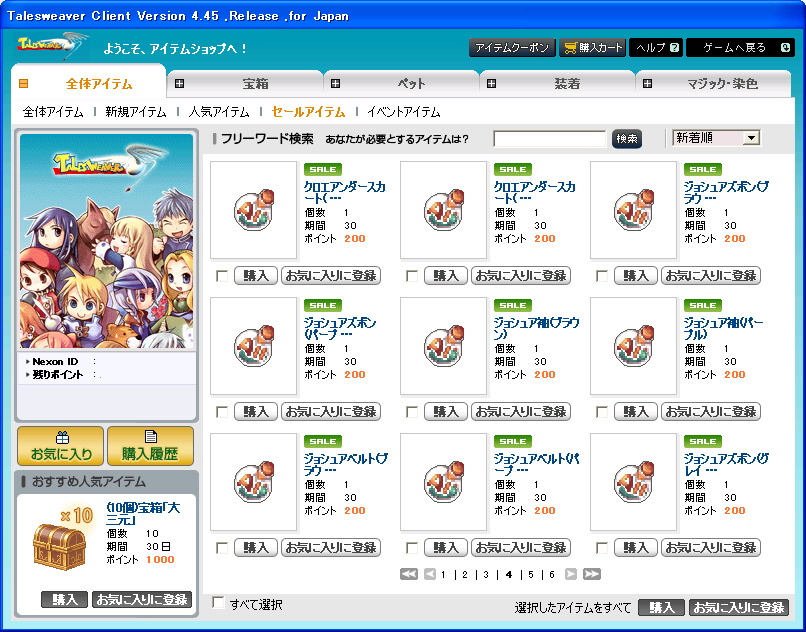Tick checkbox for ジョシュアベルト(ブラウ item
The image size is (806, 632).
(x=222, y=548)
